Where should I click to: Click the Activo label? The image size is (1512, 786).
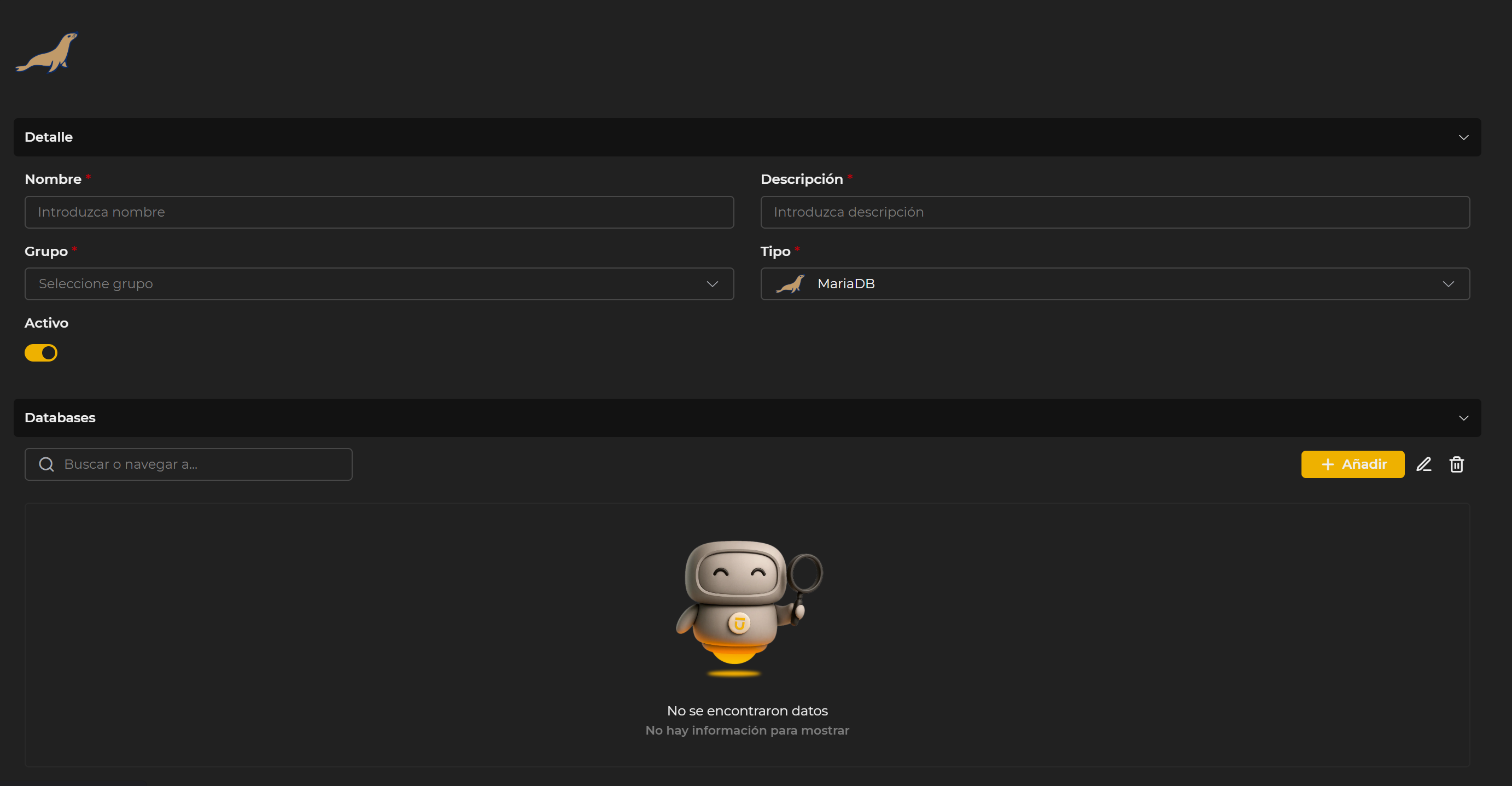click(x=46, y=323)
